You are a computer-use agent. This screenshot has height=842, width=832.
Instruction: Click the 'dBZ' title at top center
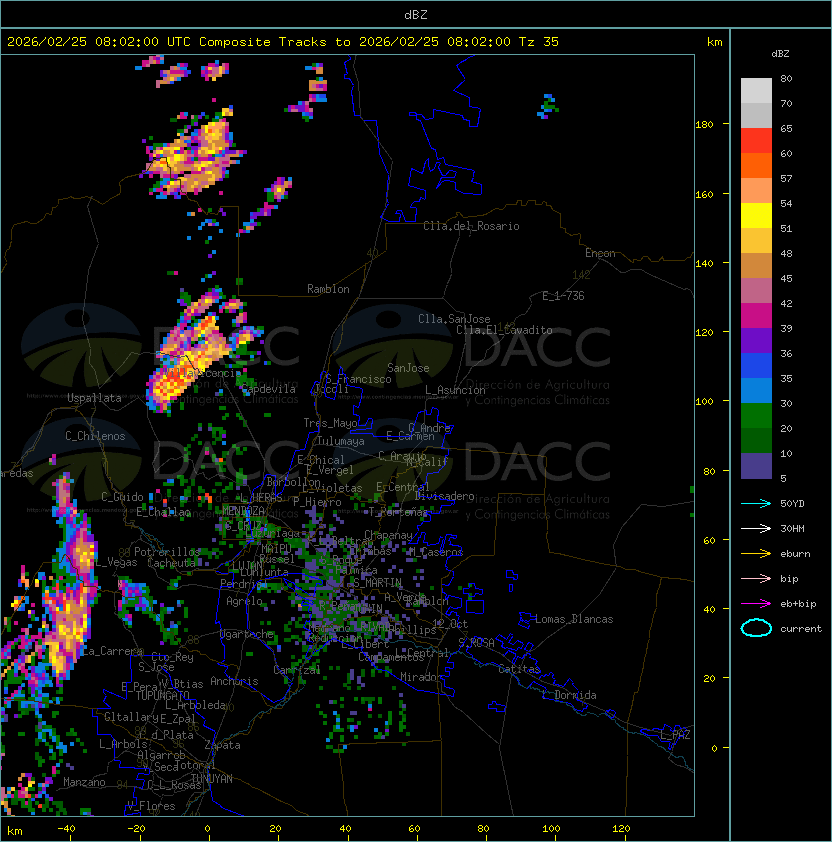[x=416, y=14]
